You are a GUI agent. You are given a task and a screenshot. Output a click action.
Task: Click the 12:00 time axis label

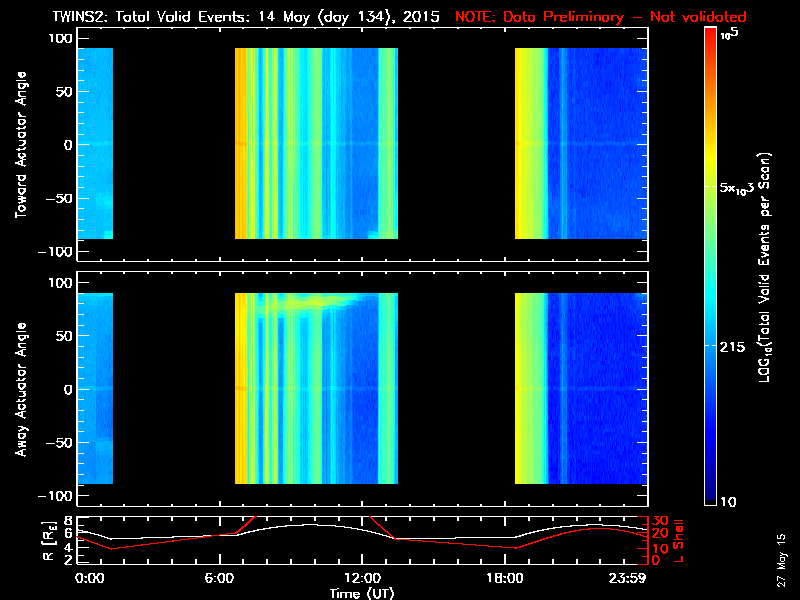(362, 579)
